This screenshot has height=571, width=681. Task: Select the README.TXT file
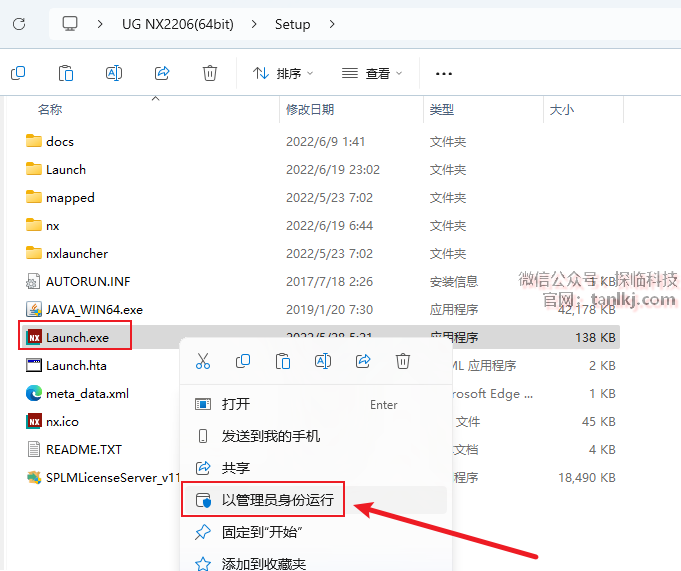tap(83, 449)
